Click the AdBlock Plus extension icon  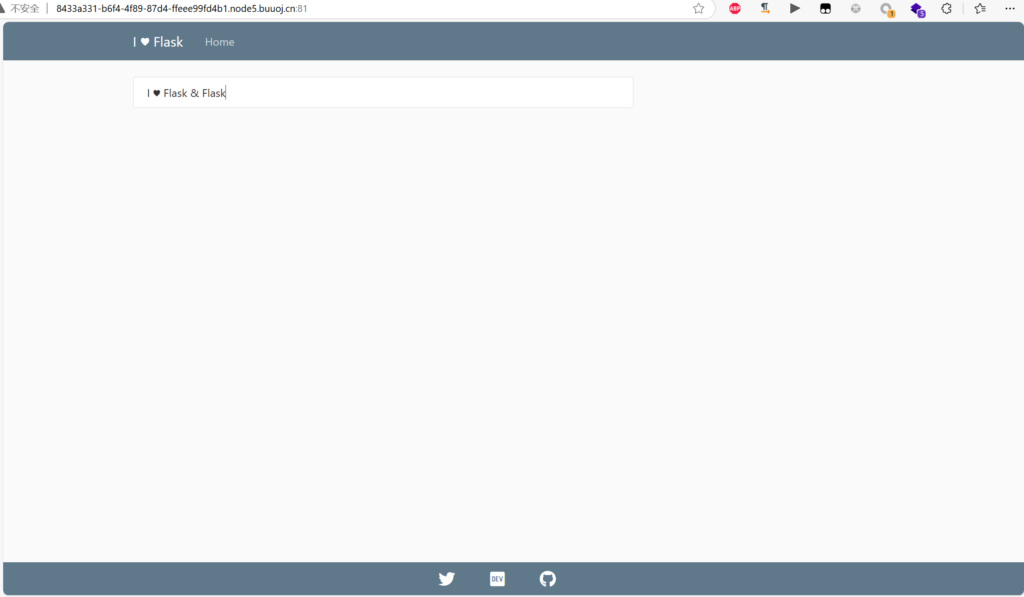pyautogui.click(x=735, y=8)
